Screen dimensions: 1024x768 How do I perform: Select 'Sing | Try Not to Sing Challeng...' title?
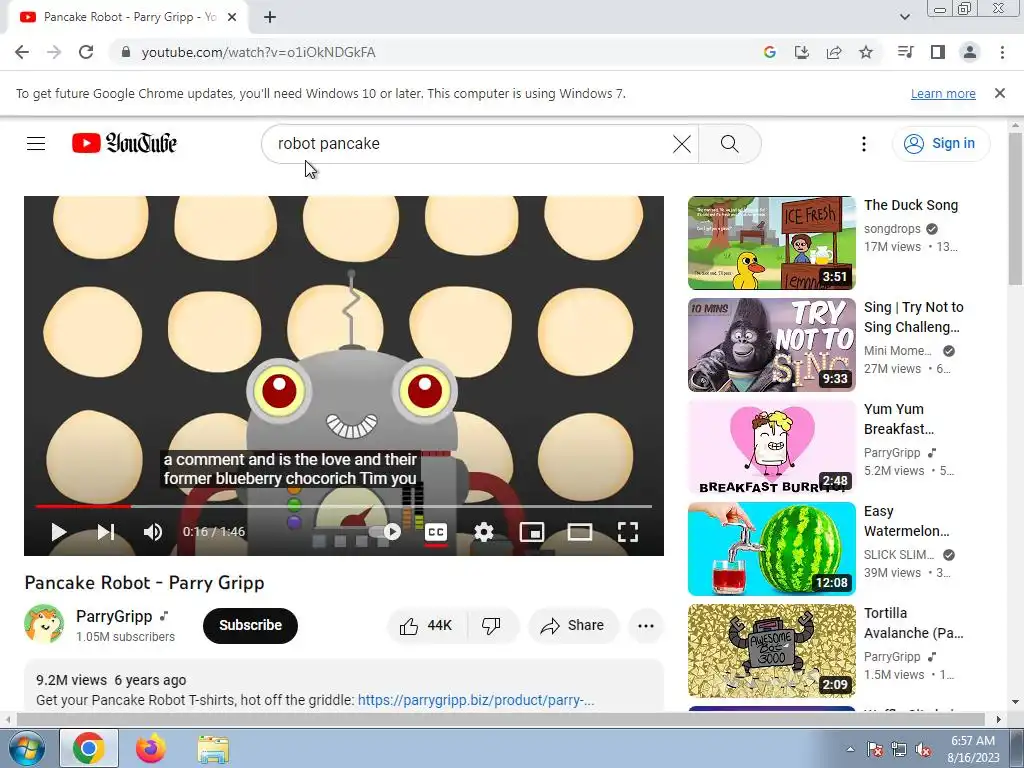[x=914, y=317]
